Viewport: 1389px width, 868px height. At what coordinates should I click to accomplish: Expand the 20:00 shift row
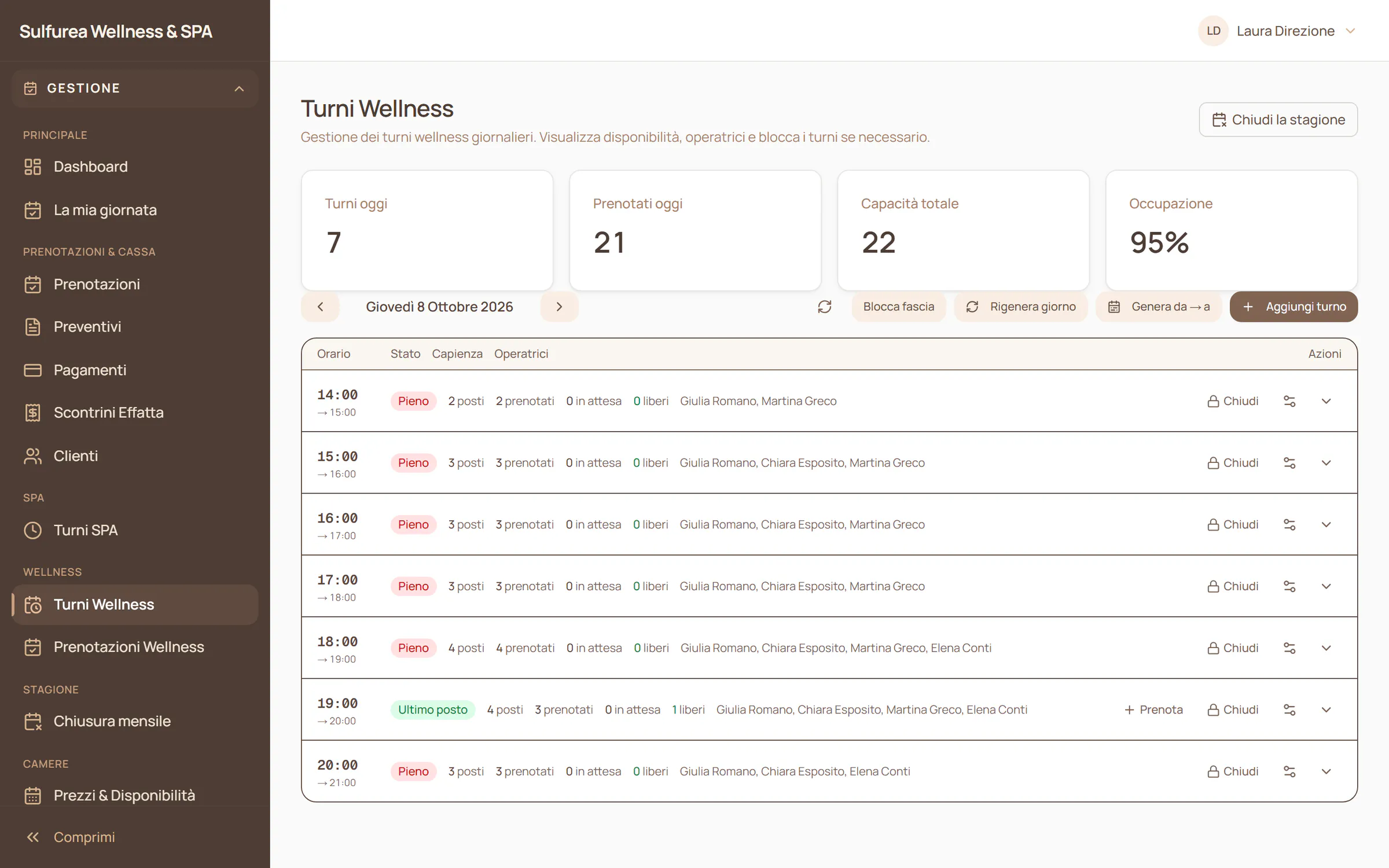click(x=1326, y=771)
